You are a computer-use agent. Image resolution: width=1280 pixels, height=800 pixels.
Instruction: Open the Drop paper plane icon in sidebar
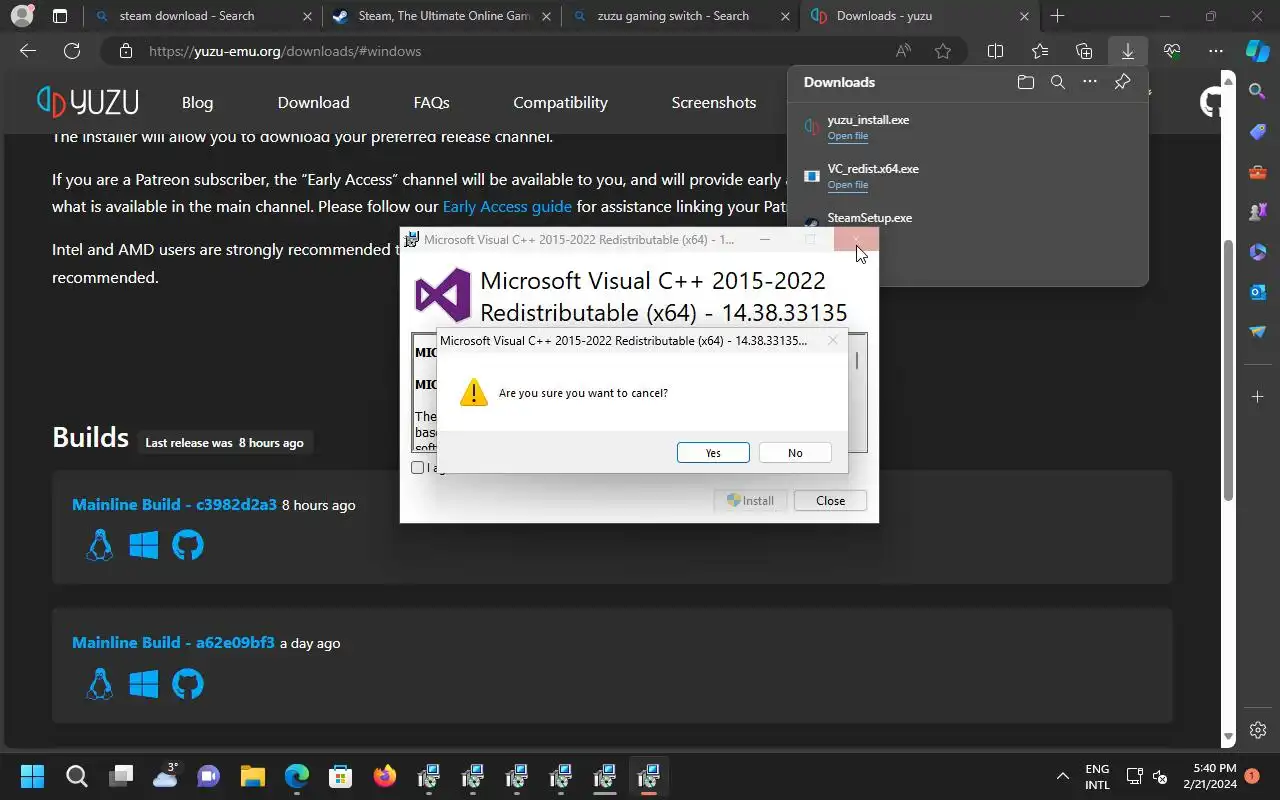1258,332
